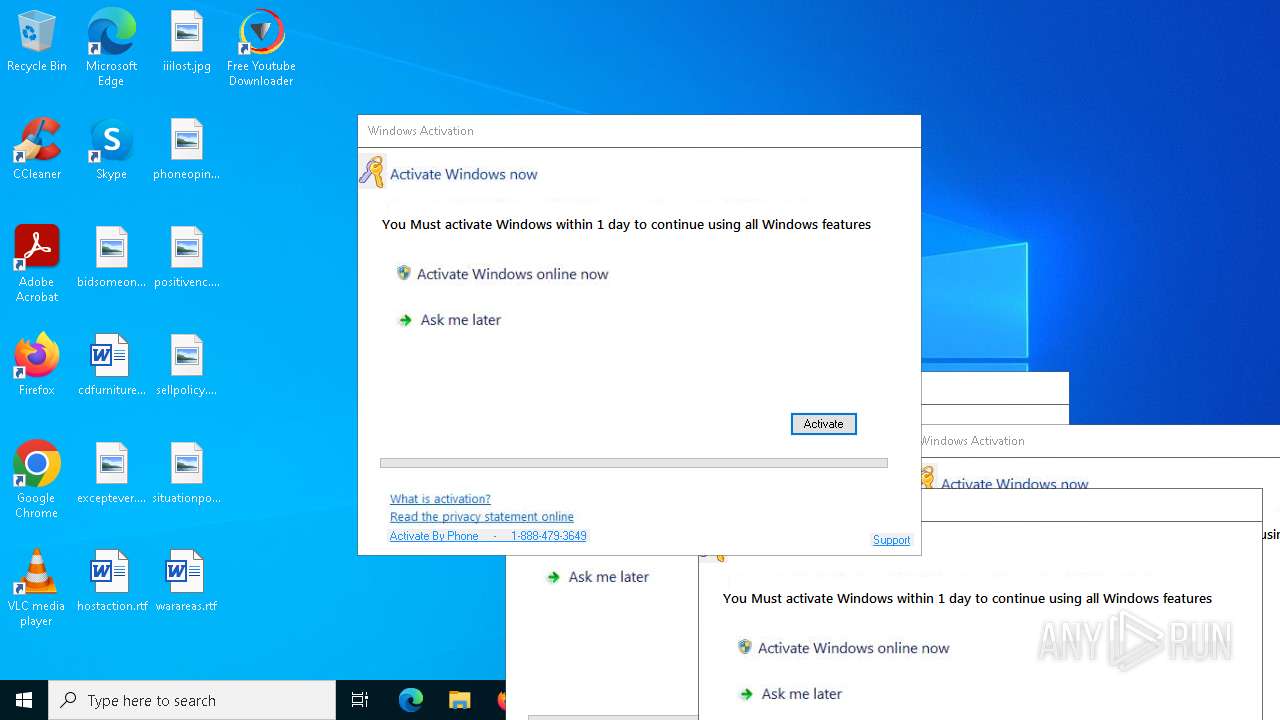
Task: Select hostaction.rtf document
Action: (111, 582)
